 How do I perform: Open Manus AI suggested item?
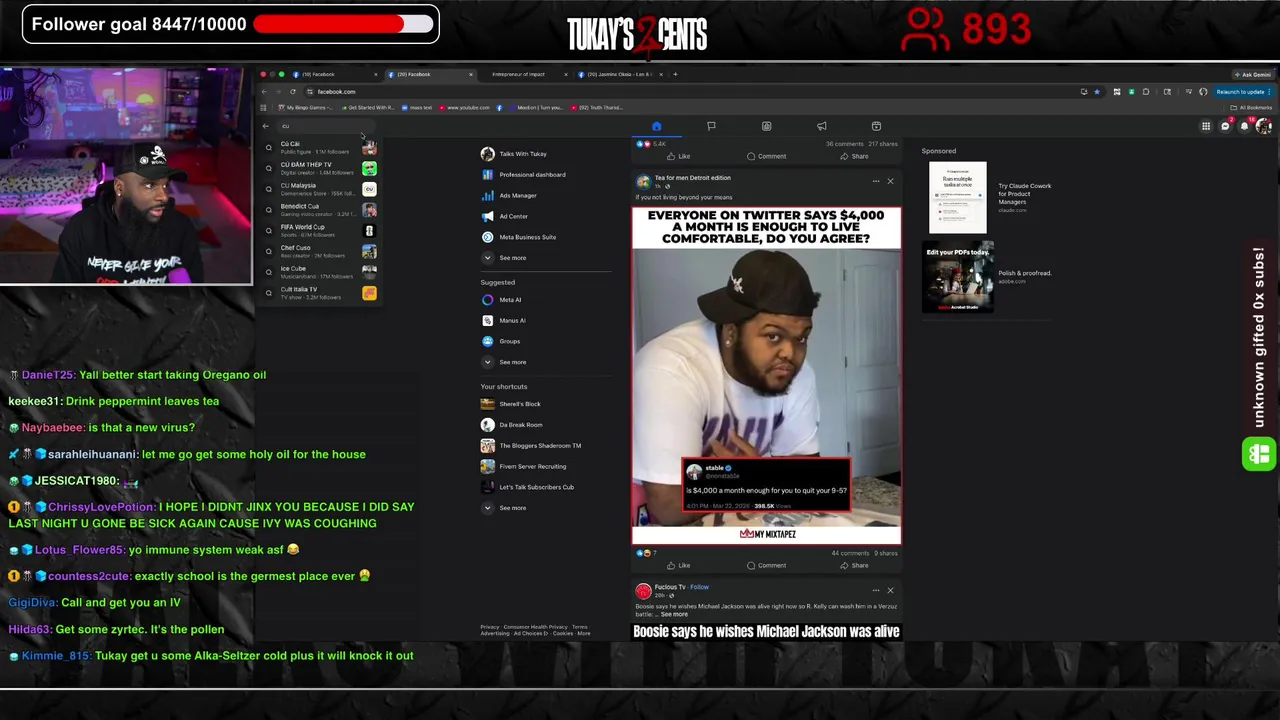point(504,321)
